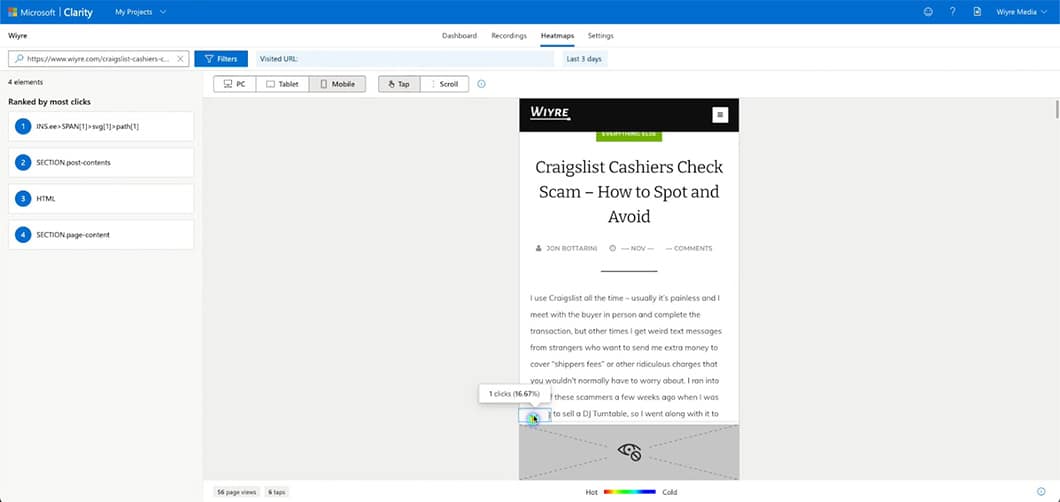Click the heatmap hotspot click marker

click(x=534, y=419)
